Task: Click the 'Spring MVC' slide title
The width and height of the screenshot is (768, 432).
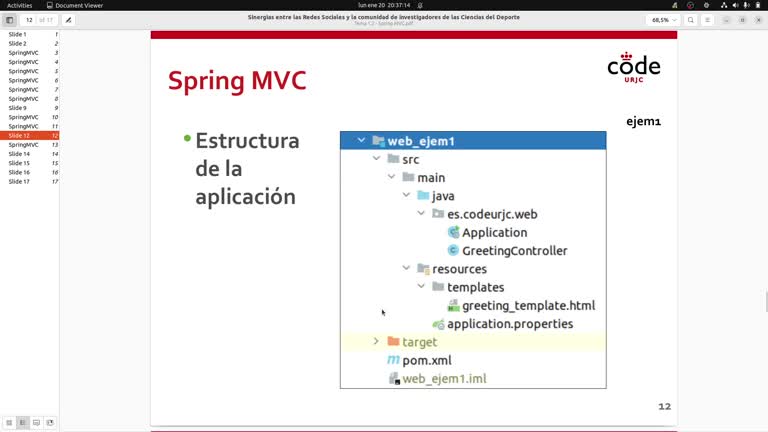Action: (x=237, y=81)
